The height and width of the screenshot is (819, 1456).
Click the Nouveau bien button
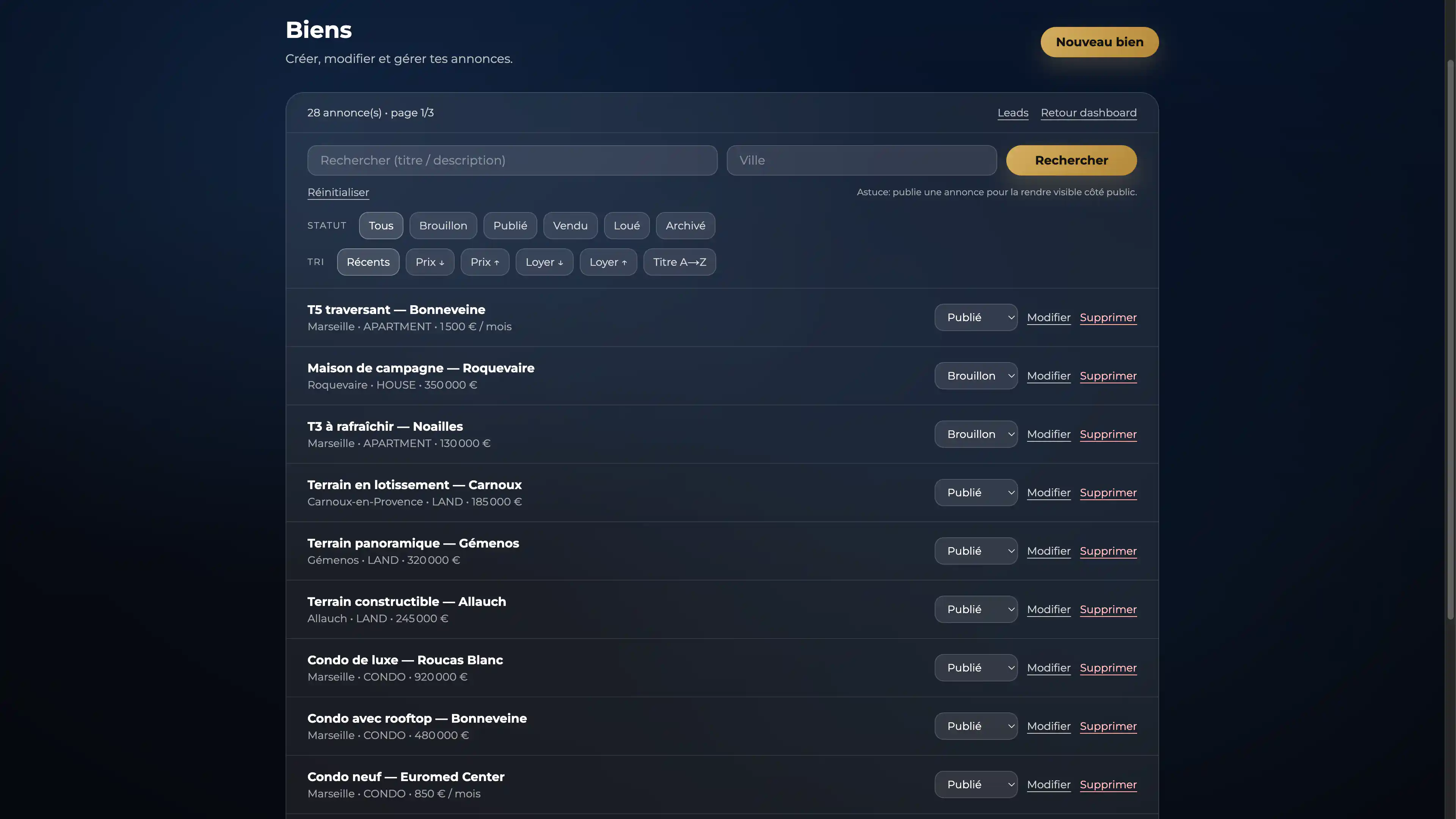pos(1098,42)
